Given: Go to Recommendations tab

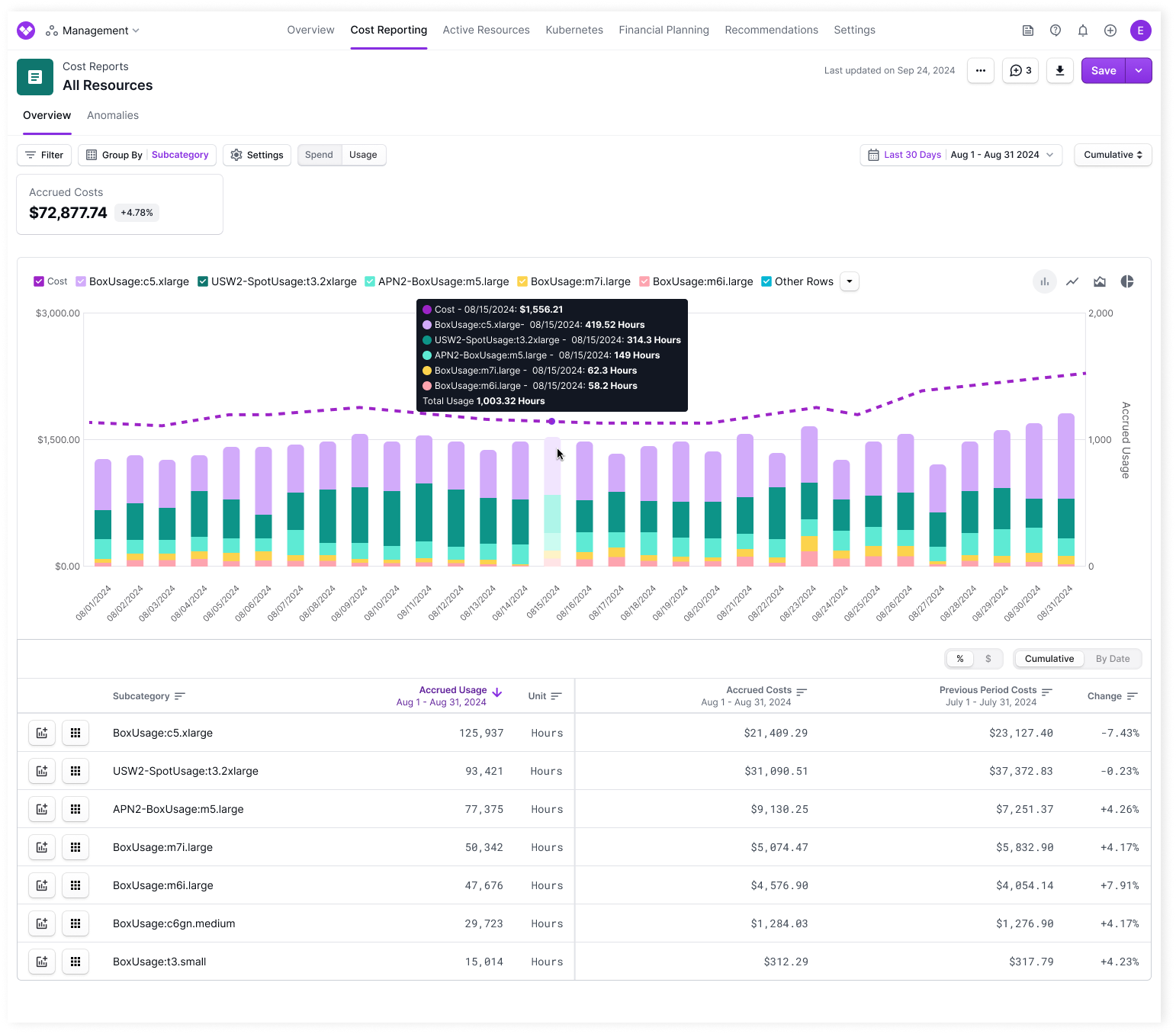Looking at the screenshot, I should [771, 31].
